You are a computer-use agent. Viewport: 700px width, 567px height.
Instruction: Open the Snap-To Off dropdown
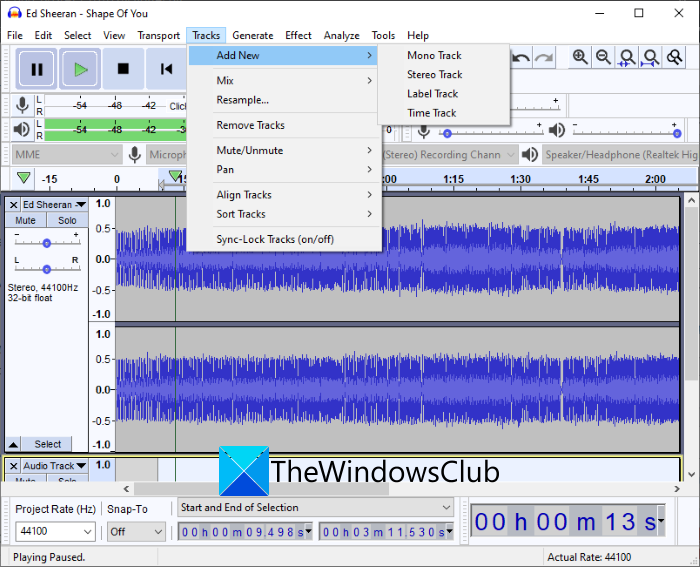136,531
